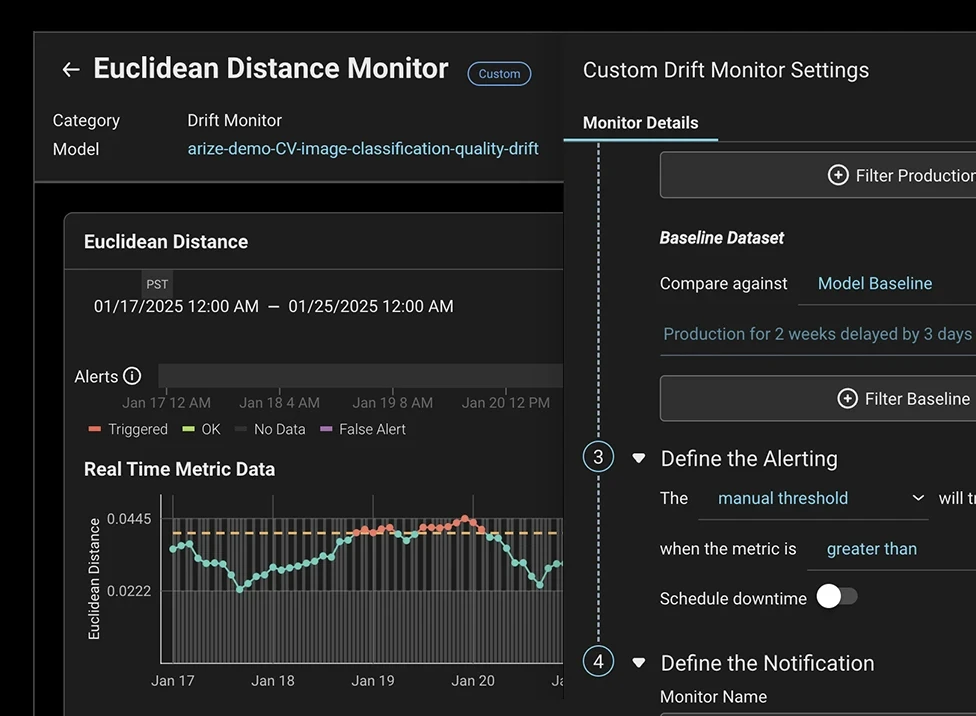
Task: Click the Euclidean Distance Monitor title
Action: click(271, 68)
